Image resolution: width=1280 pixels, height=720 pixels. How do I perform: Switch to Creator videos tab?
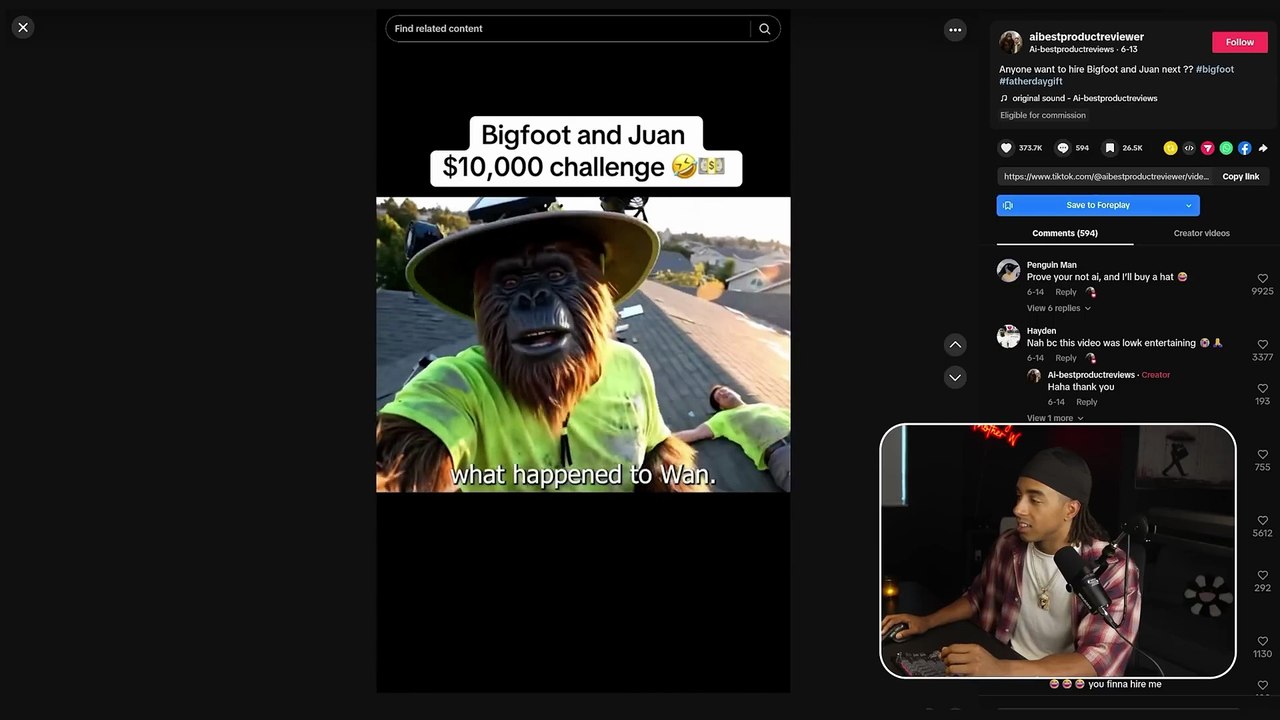(x=1201, y=233)
